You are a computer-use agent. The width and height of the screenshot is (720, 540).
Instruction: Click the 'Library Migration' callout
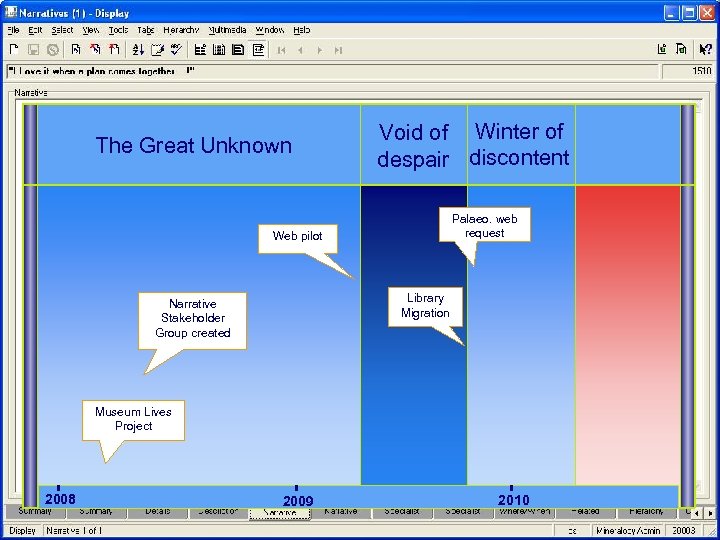[x=425, y=307]
